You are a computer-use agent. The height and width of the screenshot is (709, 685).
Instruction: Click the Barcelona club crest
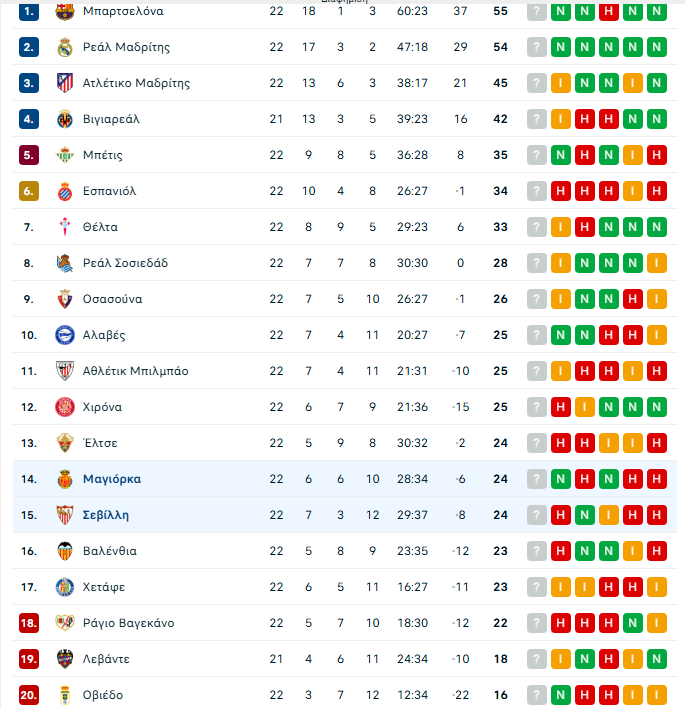tap(65, 11)
